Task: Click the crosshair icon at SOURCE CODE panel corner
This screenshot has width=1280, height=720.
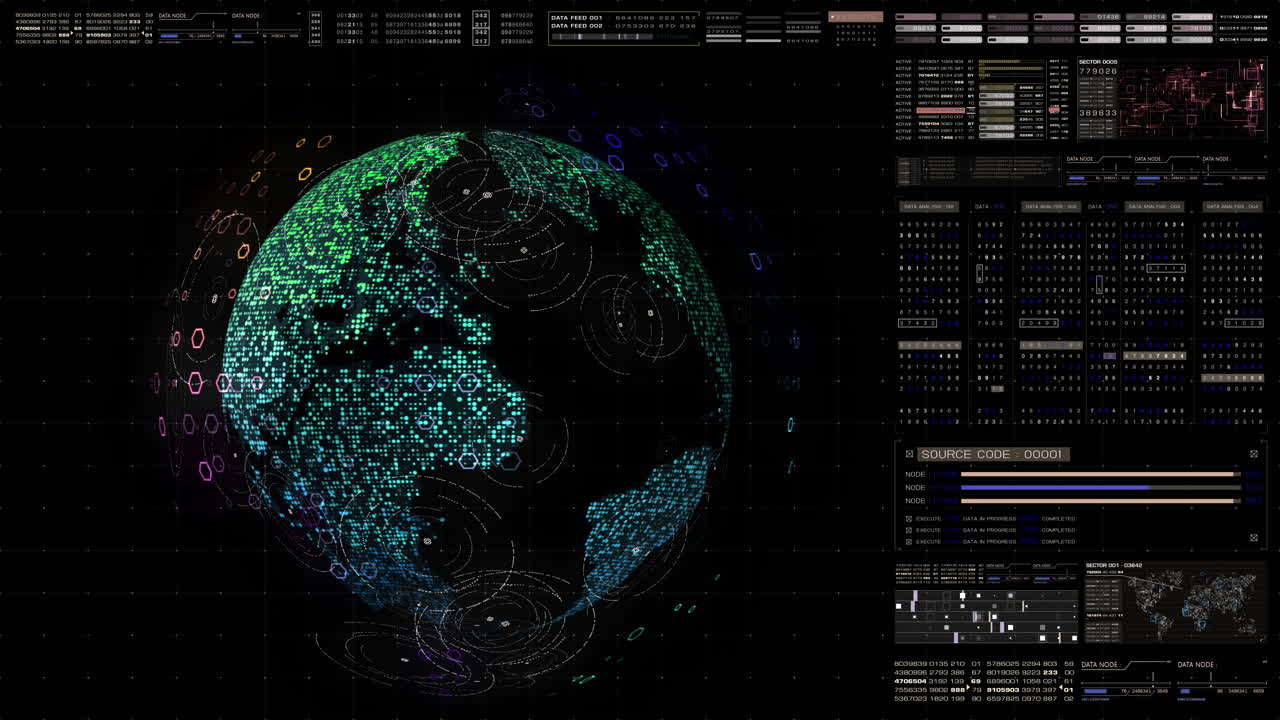Action: point(1255,455)
